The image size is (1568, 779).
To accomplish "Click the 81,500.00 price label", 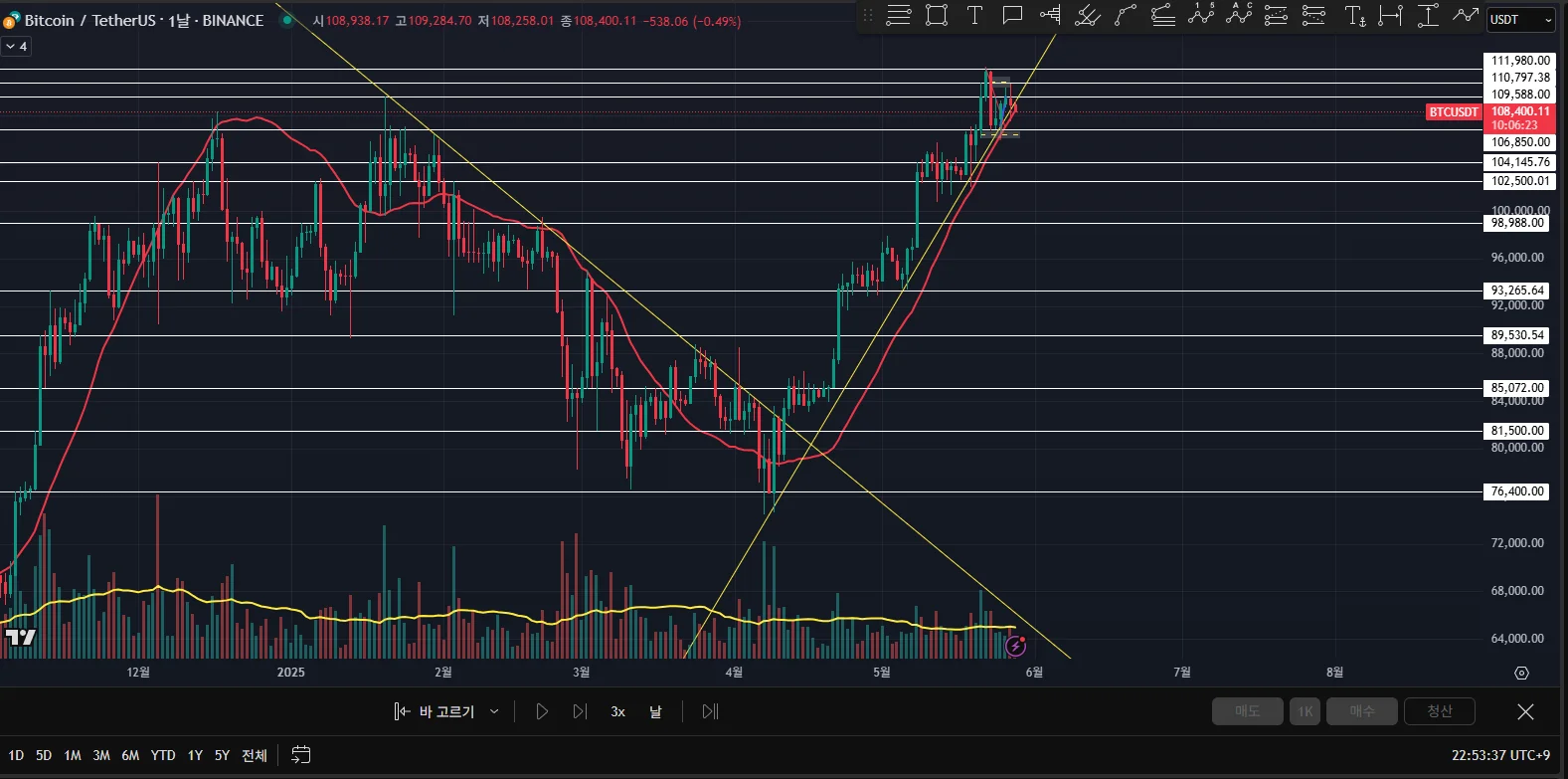I will pos(1517,431).
